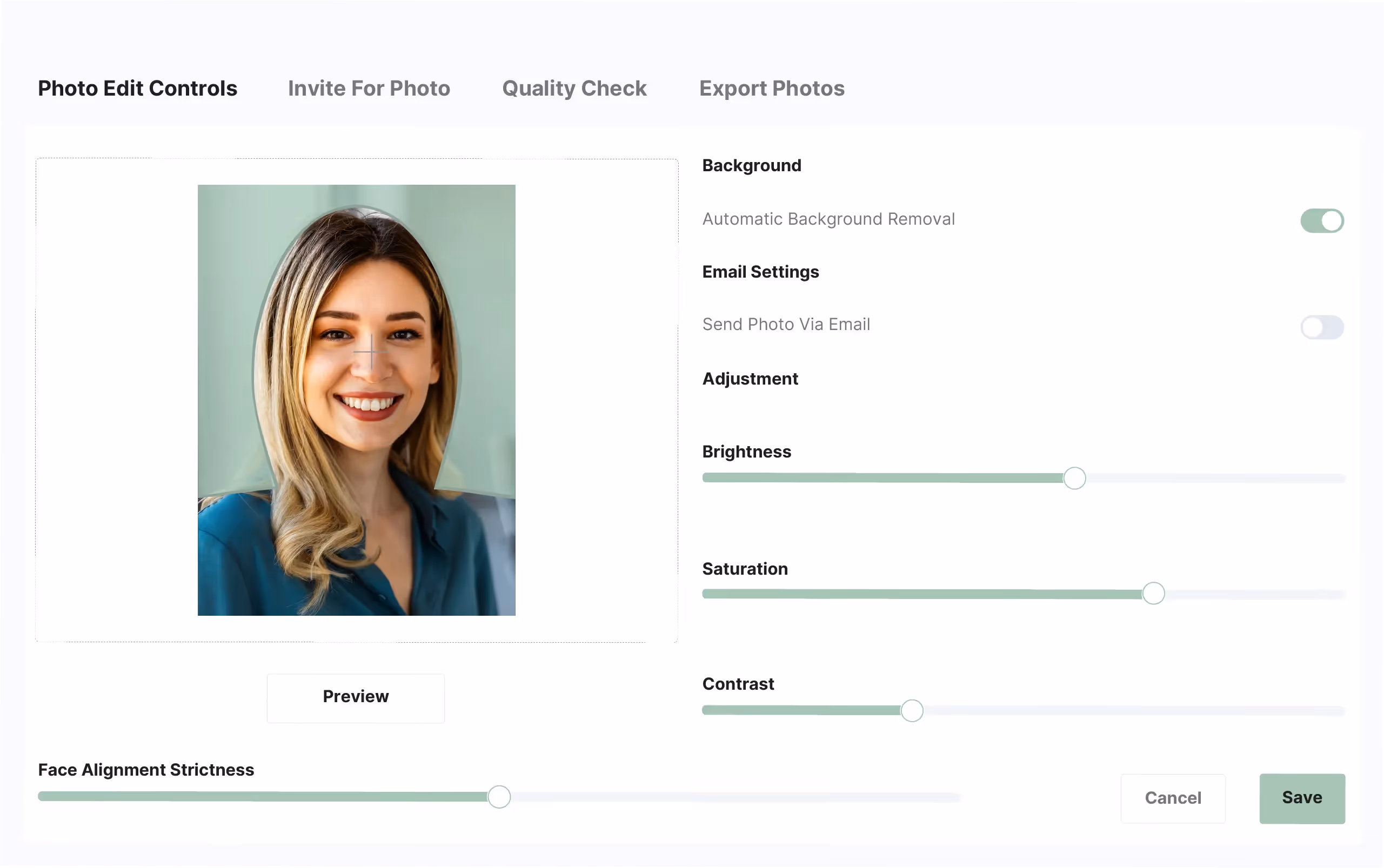Click the 'Saturation' label
The width and height of the screenshot is (1384, 868).
click(x=745, y=569)
